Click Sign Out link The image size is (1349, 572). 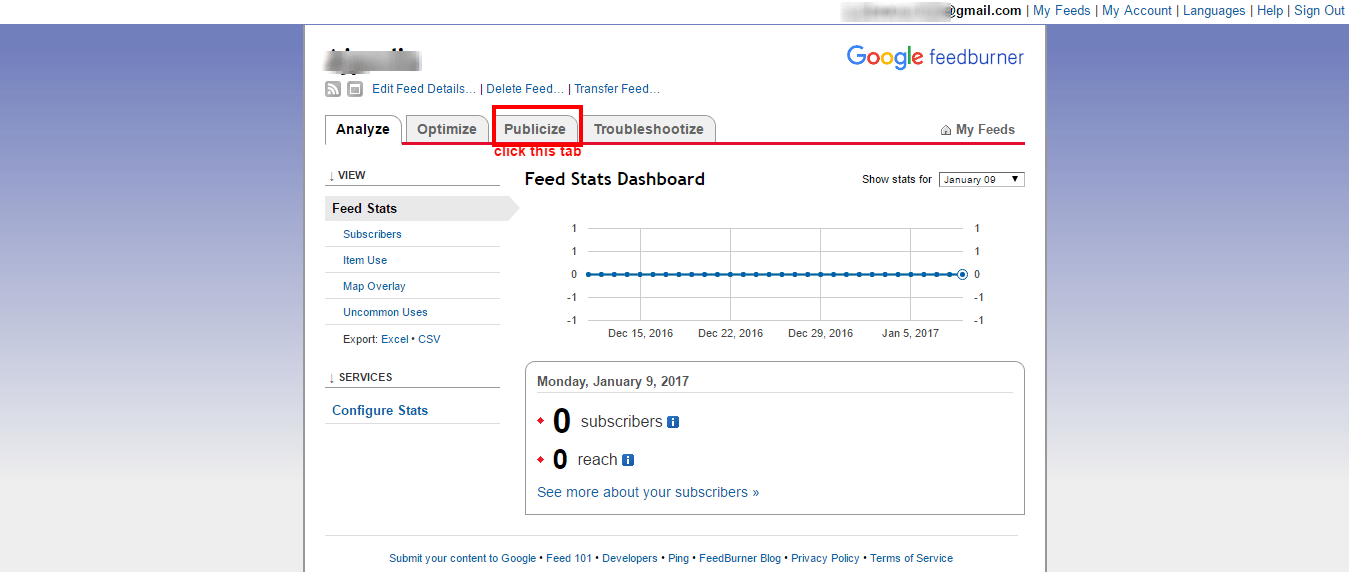click(x=1319, y=11)
